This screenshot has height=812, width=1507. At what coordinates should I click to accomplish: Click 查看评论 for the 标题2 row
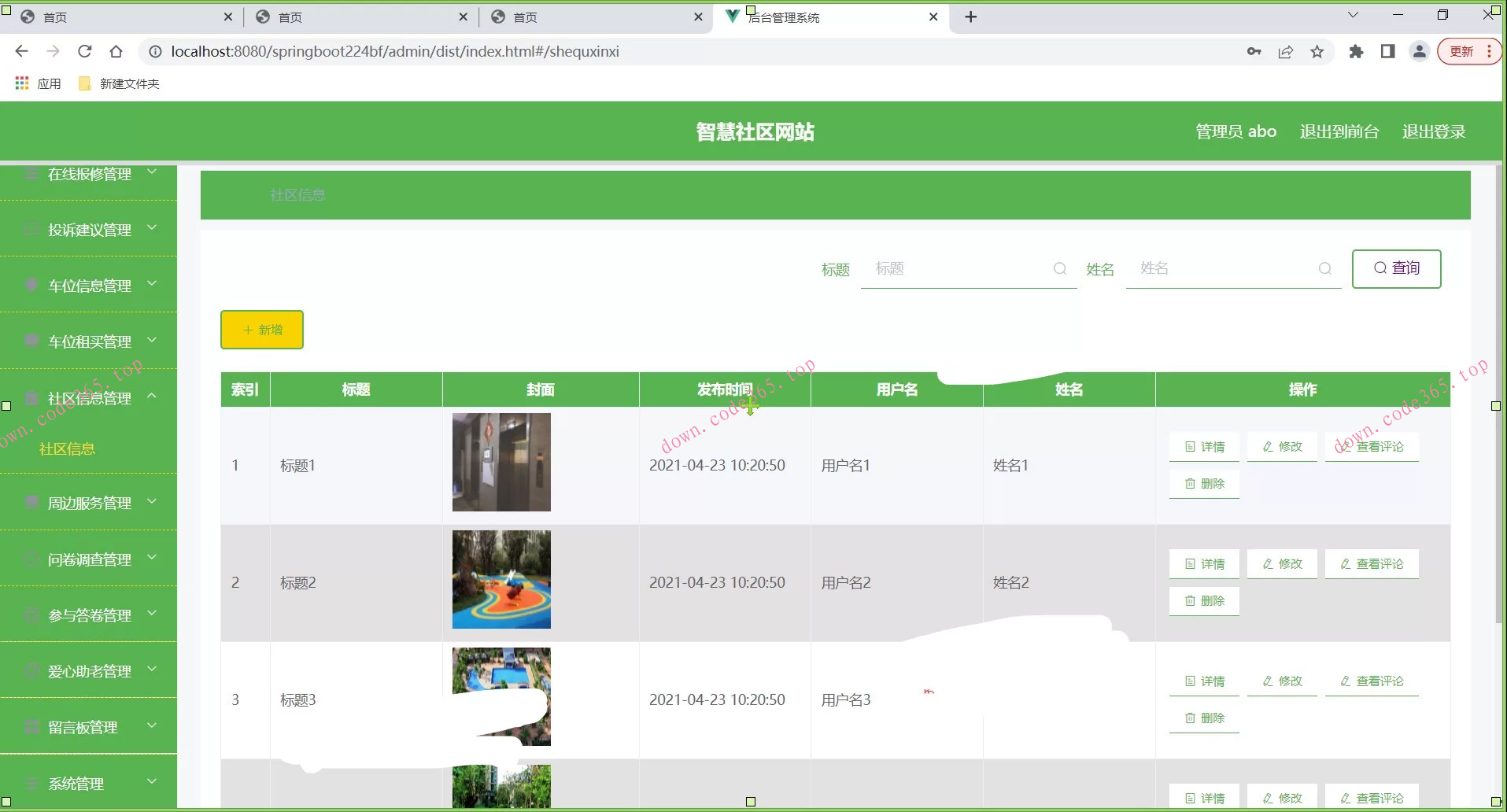click(1372, 564)
